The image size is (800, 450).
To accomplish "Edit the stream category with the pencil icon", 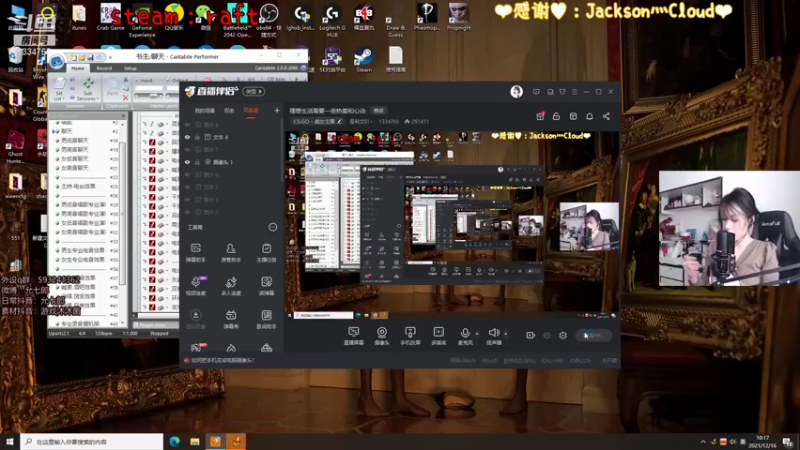I will pos(339,121).
